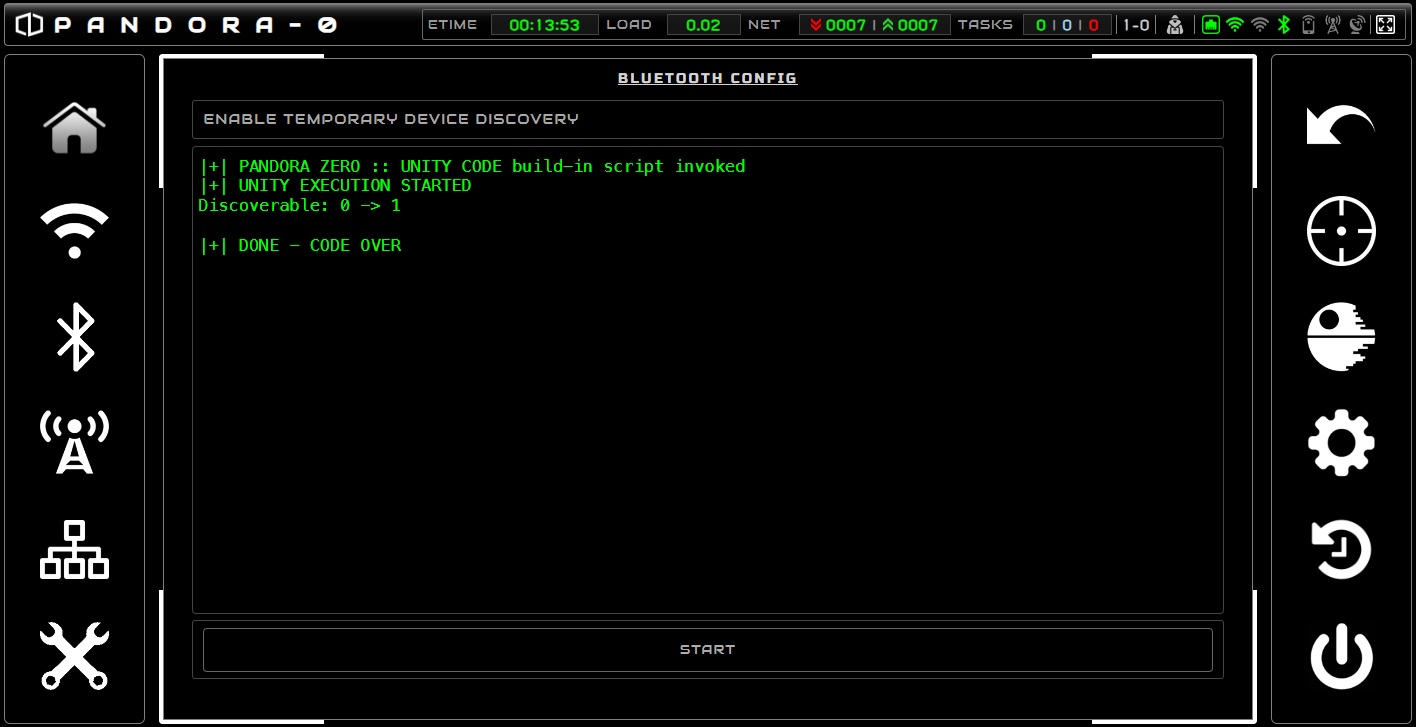Open settings with the gear icon
This screenshot has width=1416, height=727.
[x=1341, y=442]
